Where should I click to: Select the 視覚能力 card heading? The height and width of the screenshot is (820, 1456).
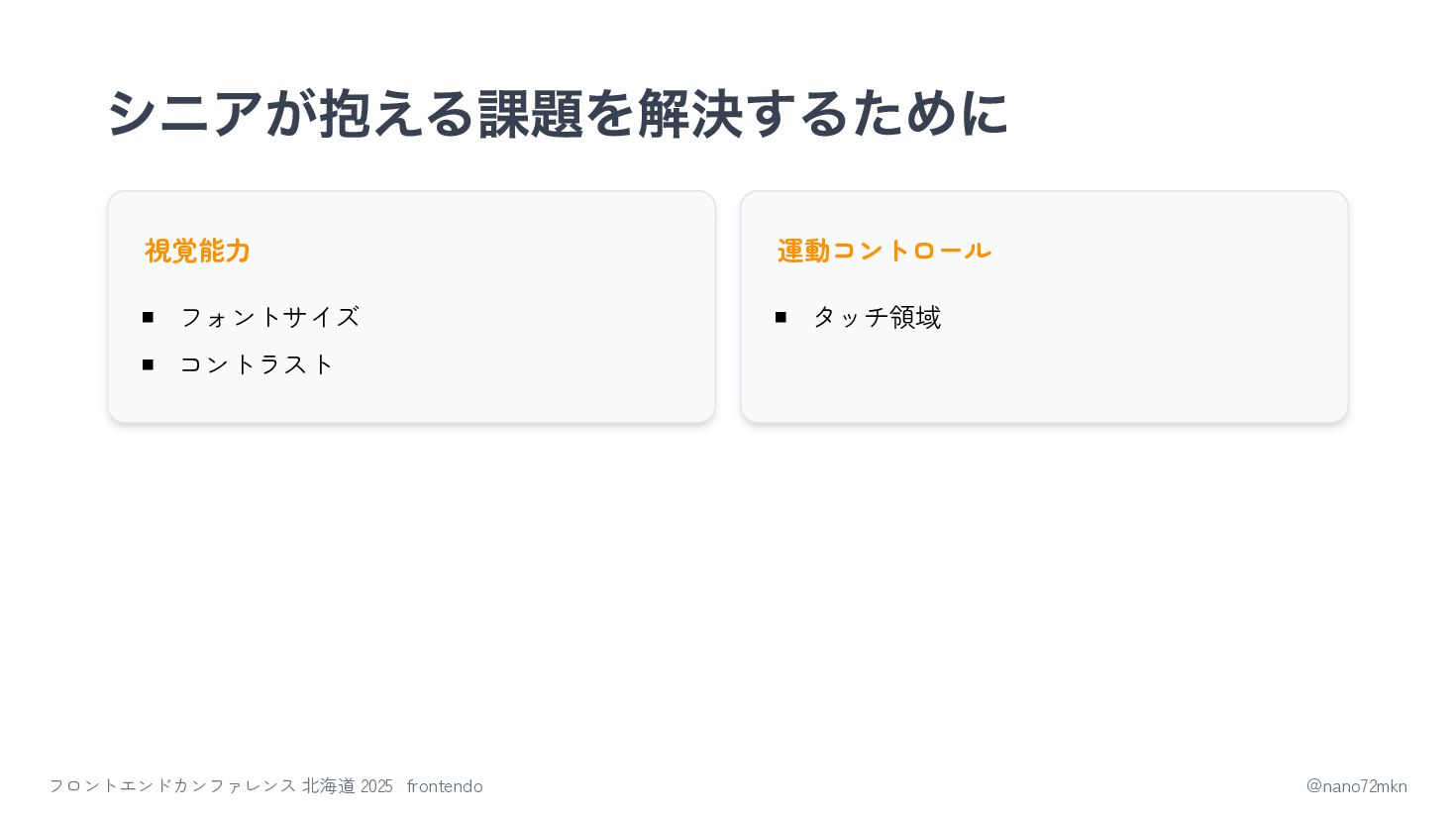(198, 251)
